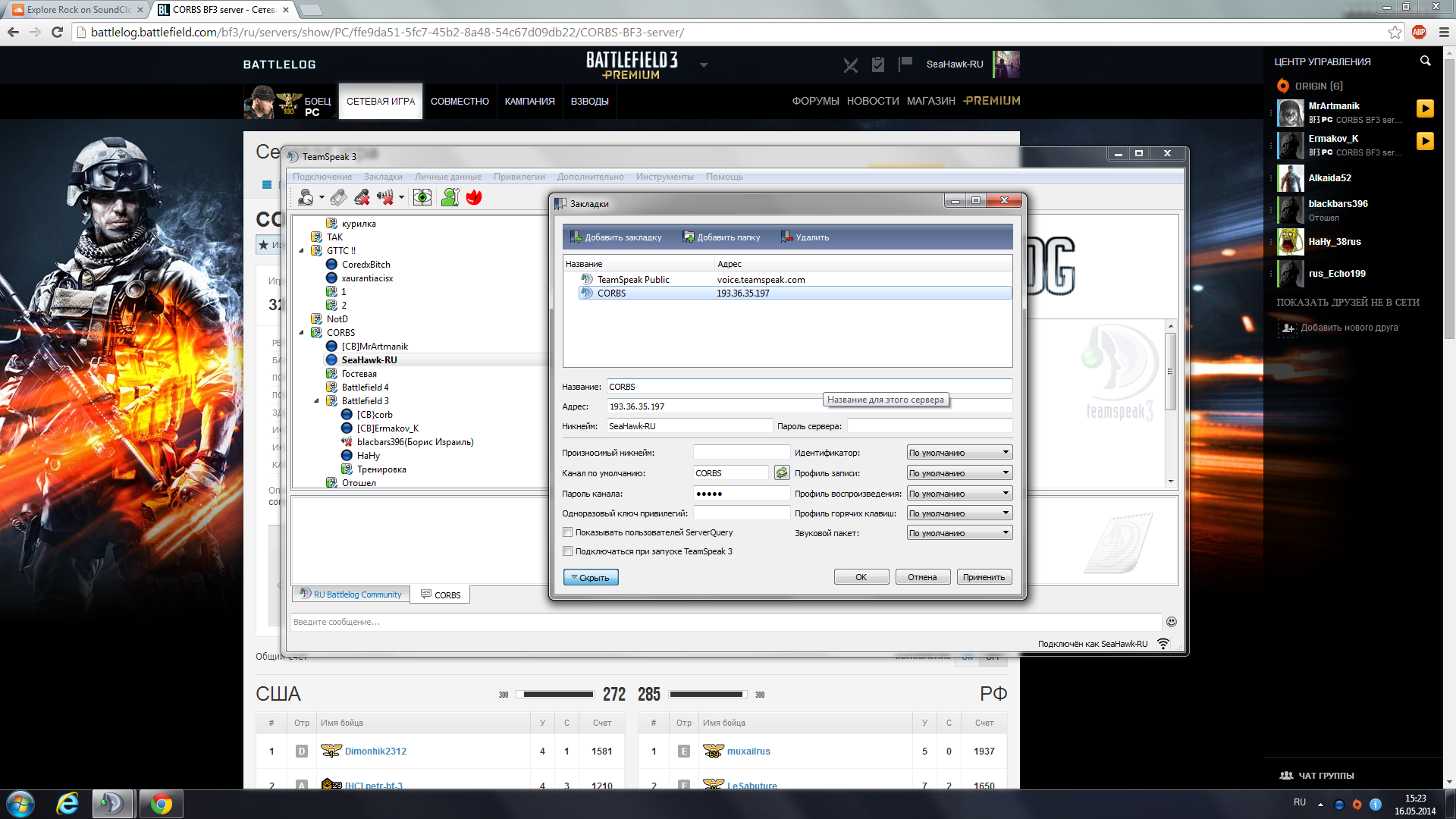Screen dimensions: 1456x819
Task: Click the Battlelog assignments clipboard icon
Action: click(878, 64)
